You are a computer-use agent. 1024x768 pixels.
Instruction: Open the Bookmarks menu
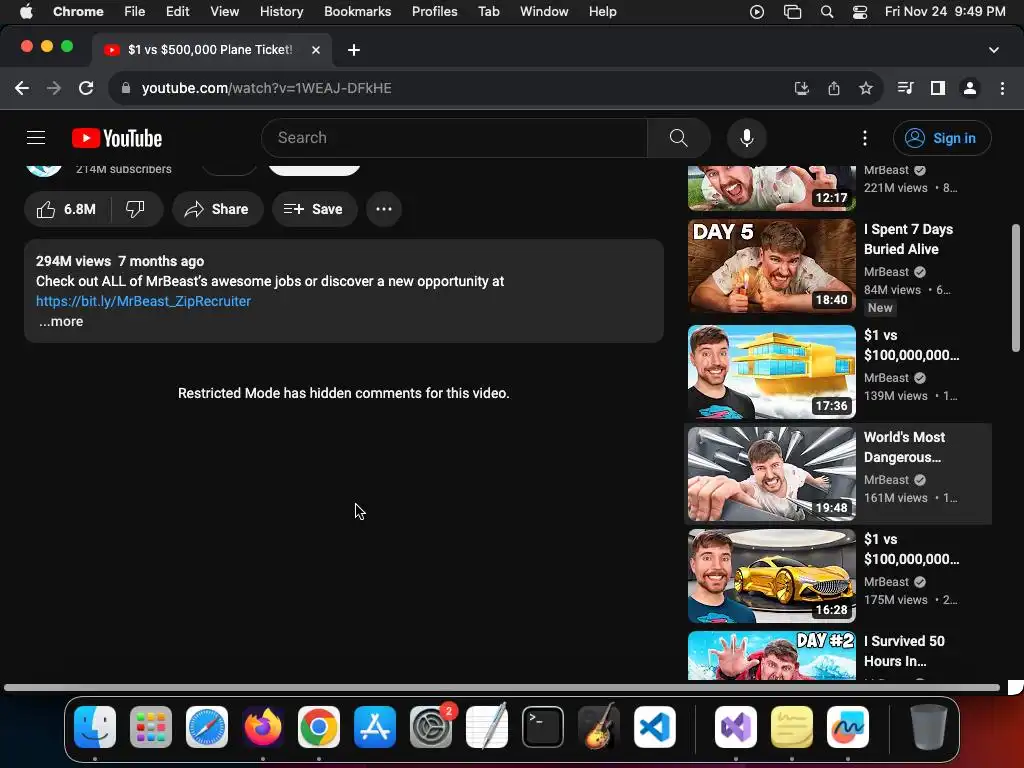tap(358, 12)
